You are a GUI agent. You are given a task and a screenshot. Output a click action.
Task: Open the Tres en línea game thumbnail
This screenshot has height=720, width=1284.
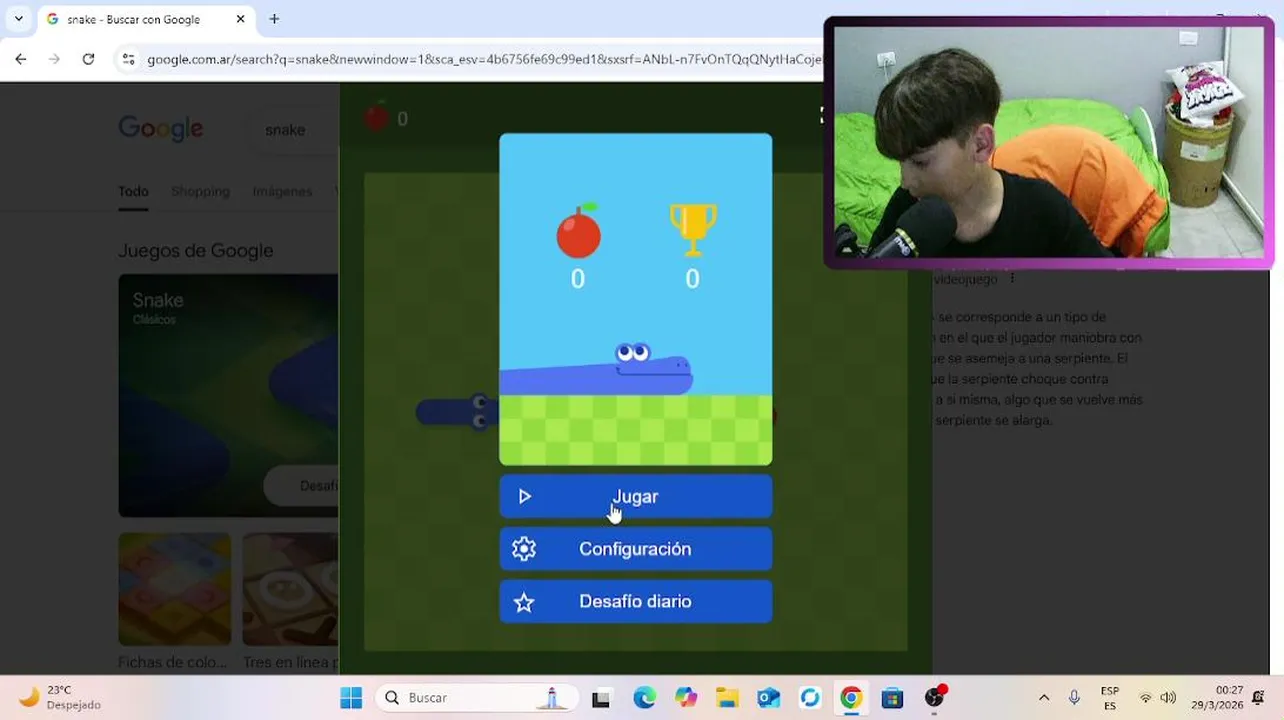tap(290, 589)
